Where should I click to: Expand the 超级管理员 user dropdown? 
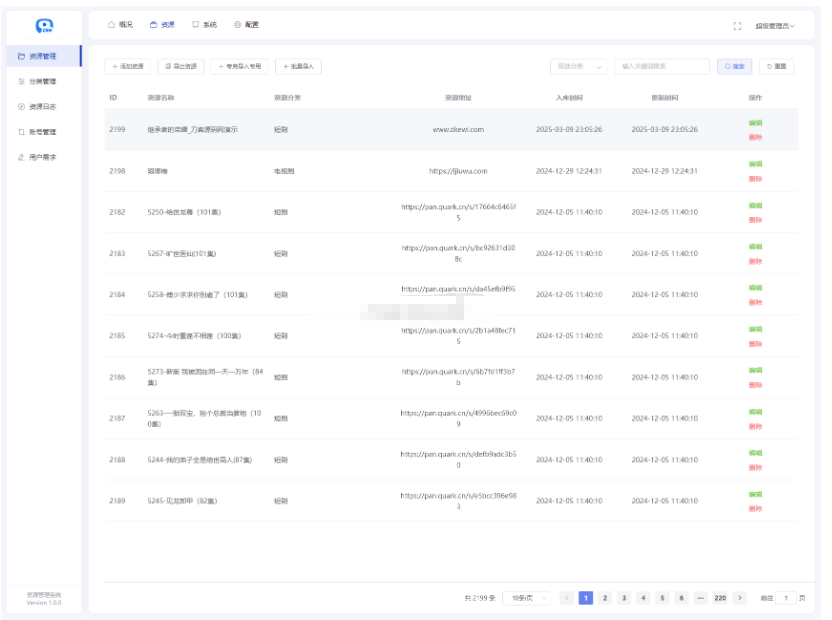776,25
